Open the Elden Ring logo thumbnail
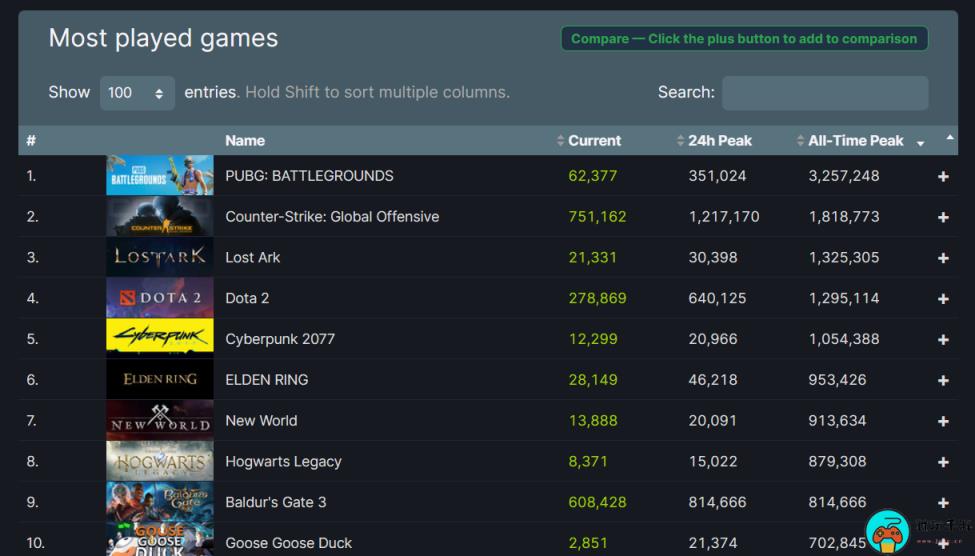This screenshot has width=975, height=556. pyautogui.click(x=160, y=379)
